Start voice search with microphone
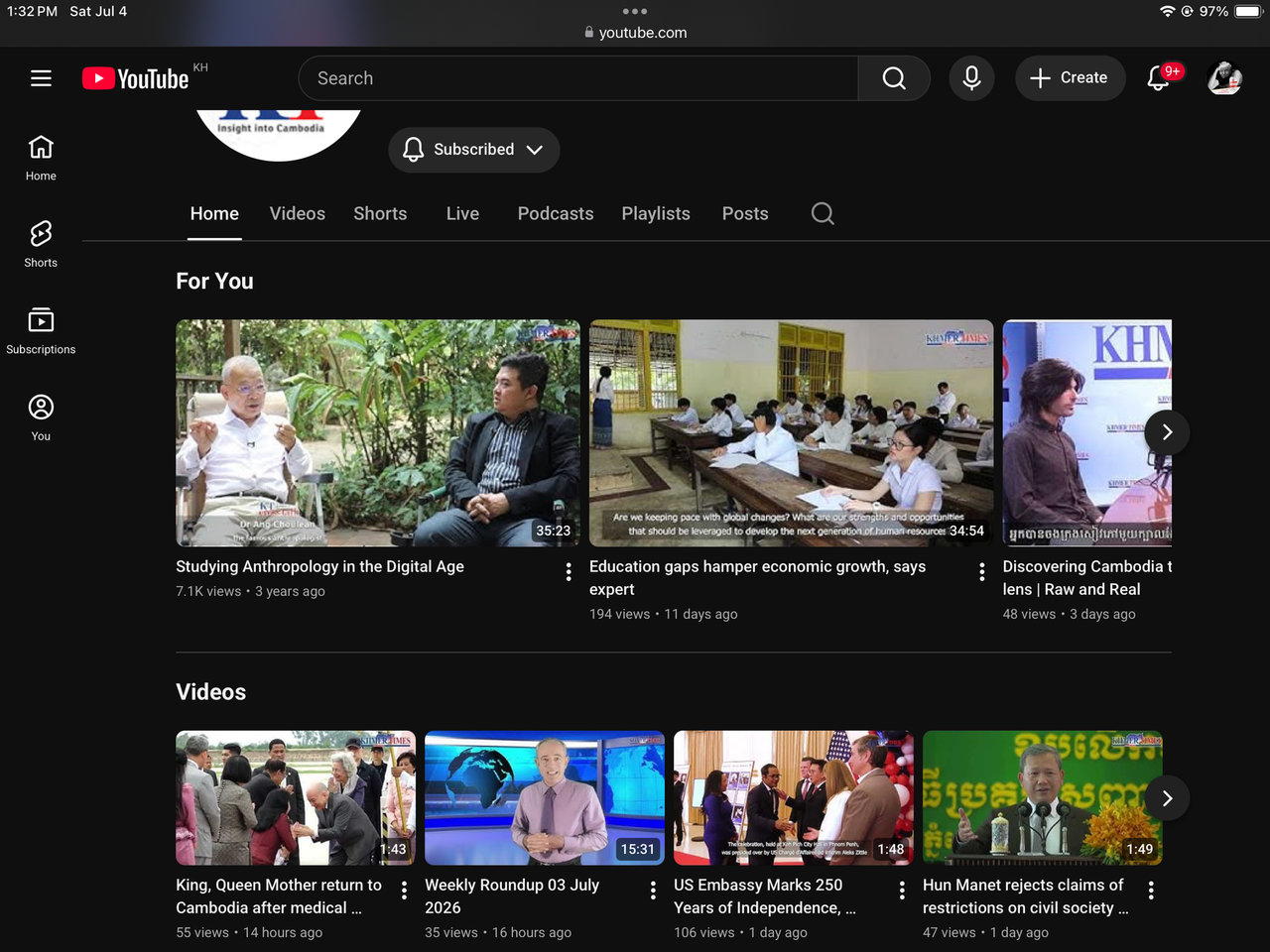 [x=971, y=78]
